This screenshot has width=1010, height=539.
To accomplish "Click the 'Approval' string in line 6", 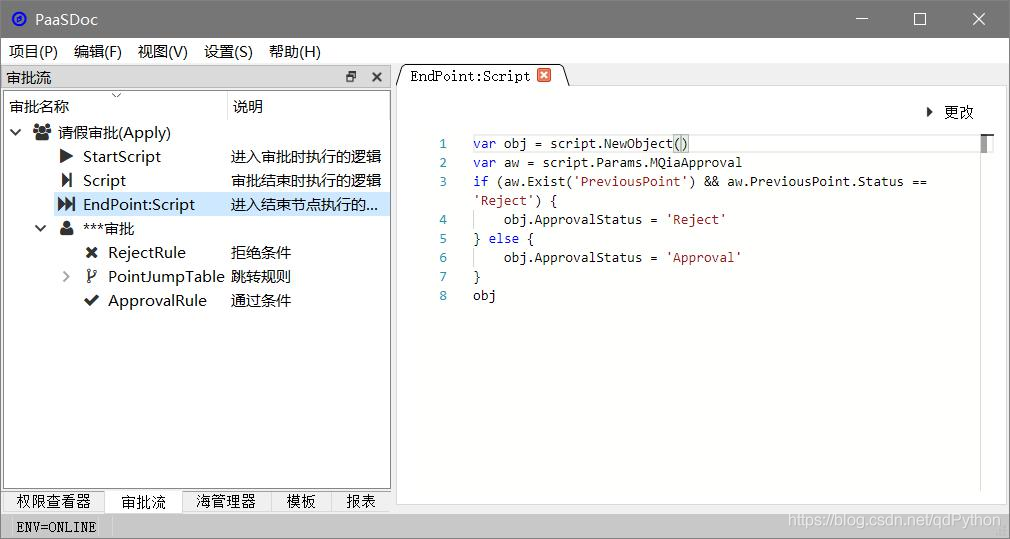I will 704,258.
